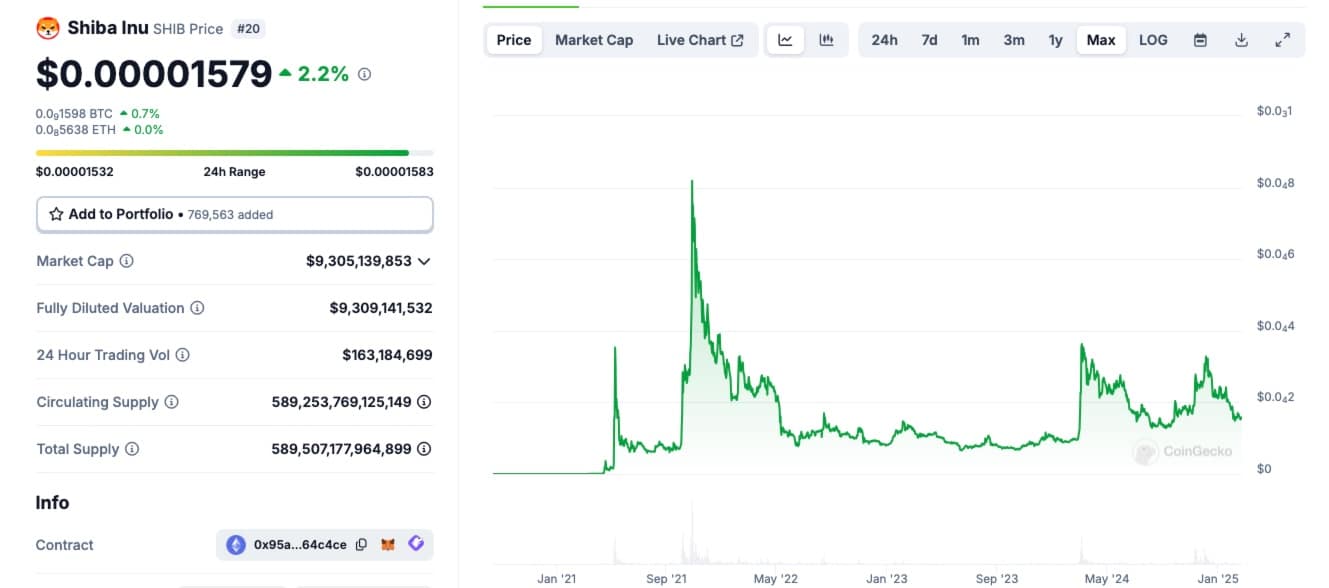Open info icon beside circulating supply value
The height and width of the screenshot is (588, 1329).
(x=424, y=402)
